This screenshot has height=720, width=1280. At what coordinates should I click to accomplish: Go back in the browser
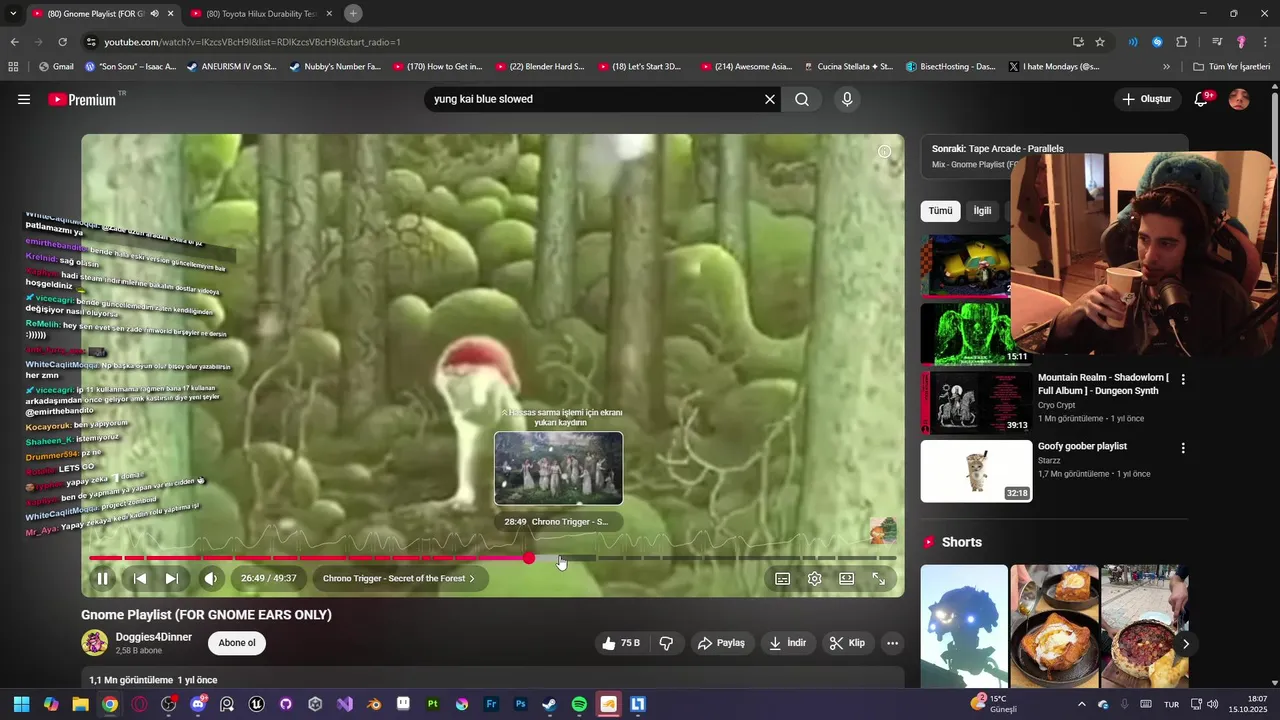point(14,42)
